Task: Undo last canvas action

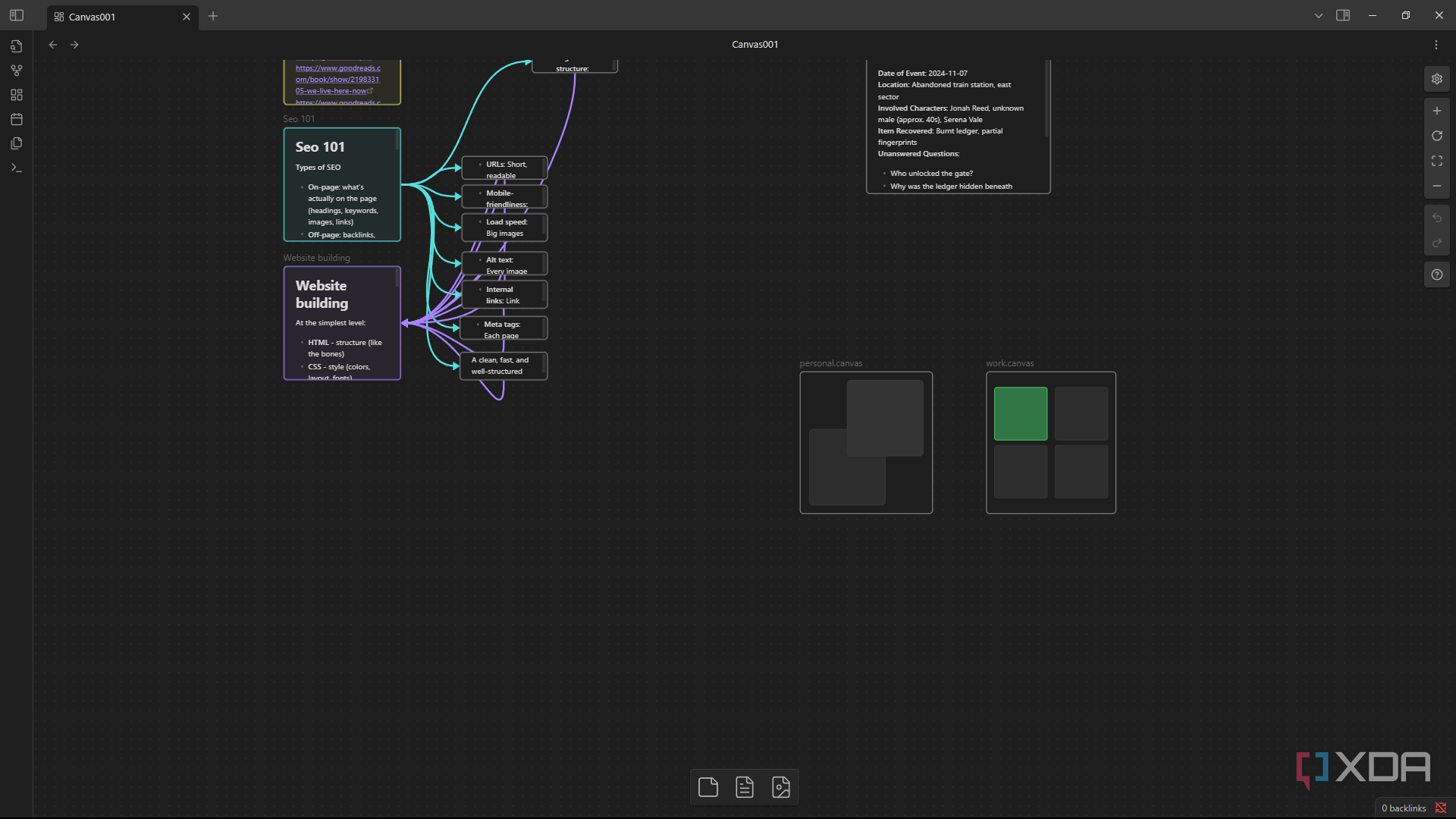Action: pos(1436,218)
